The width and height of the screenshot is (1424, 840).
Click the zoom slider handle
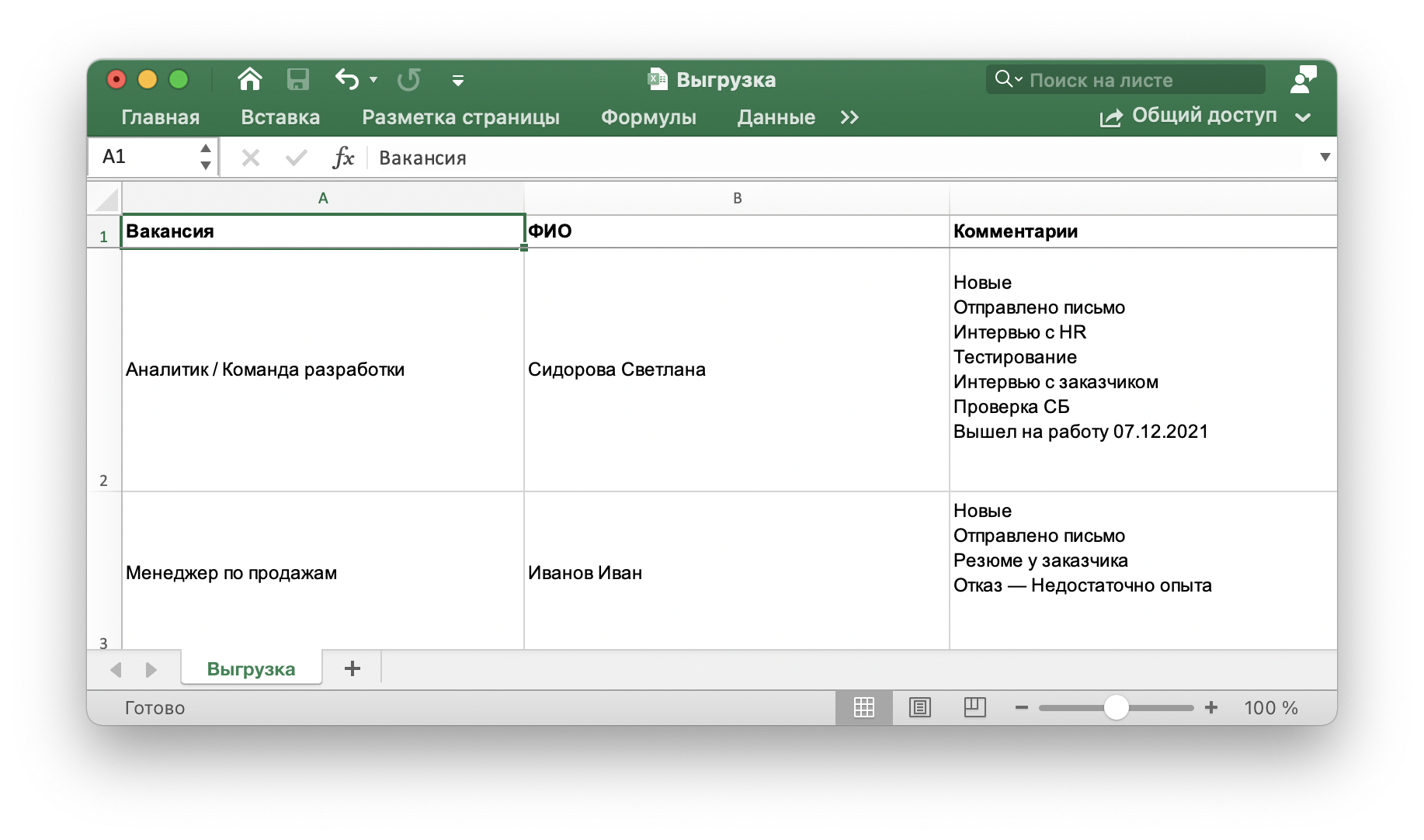[1116, 707]
